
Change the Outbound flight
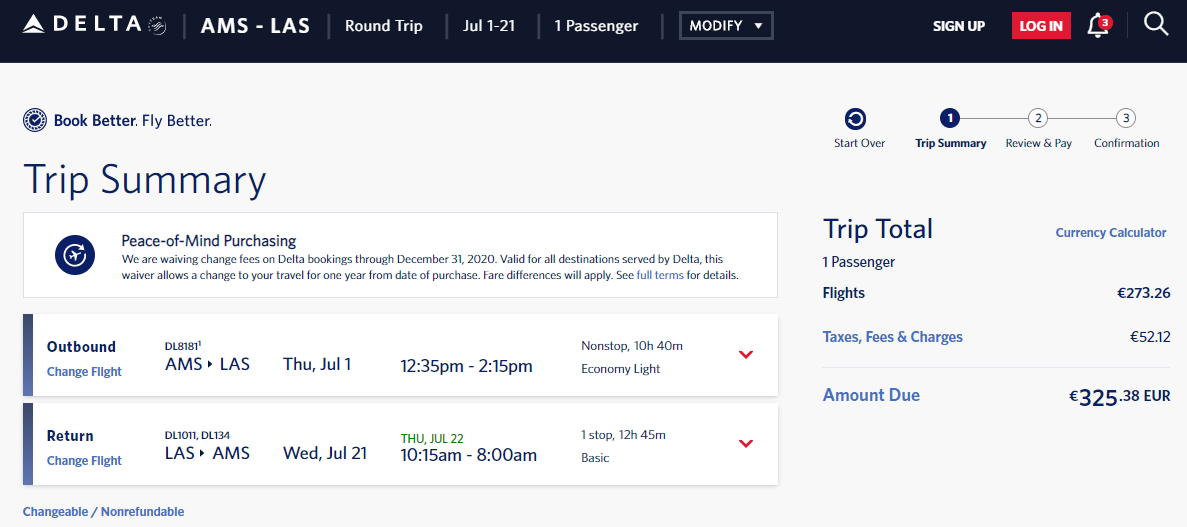pyautogui.click(x=84, y=372)
